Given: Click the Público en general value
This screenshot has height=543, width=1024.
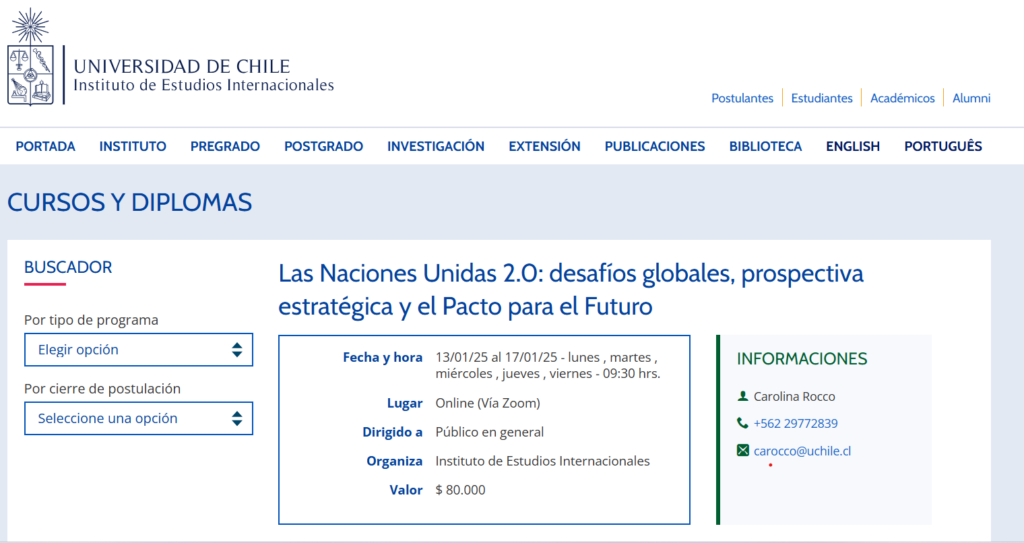Looking at the screenshot, I should [x=490, y=432].
